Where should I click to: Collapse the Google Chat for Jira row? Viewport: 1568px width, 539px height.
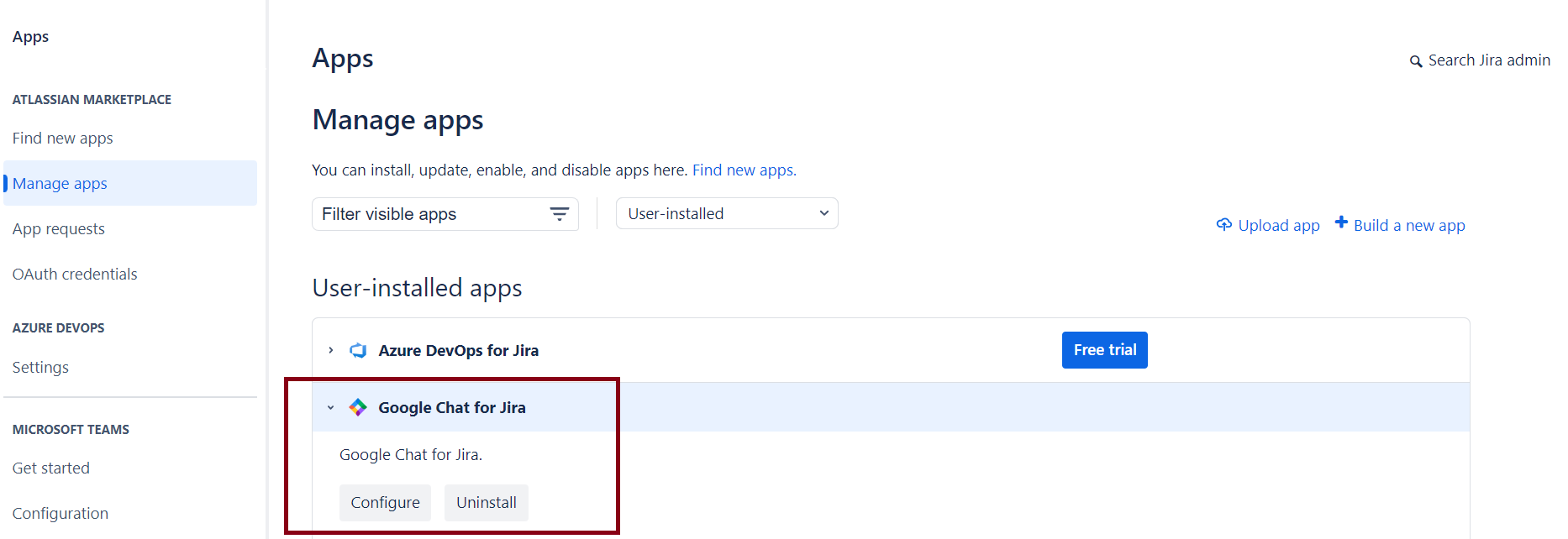pyautogui.click(x=331, y=407)
